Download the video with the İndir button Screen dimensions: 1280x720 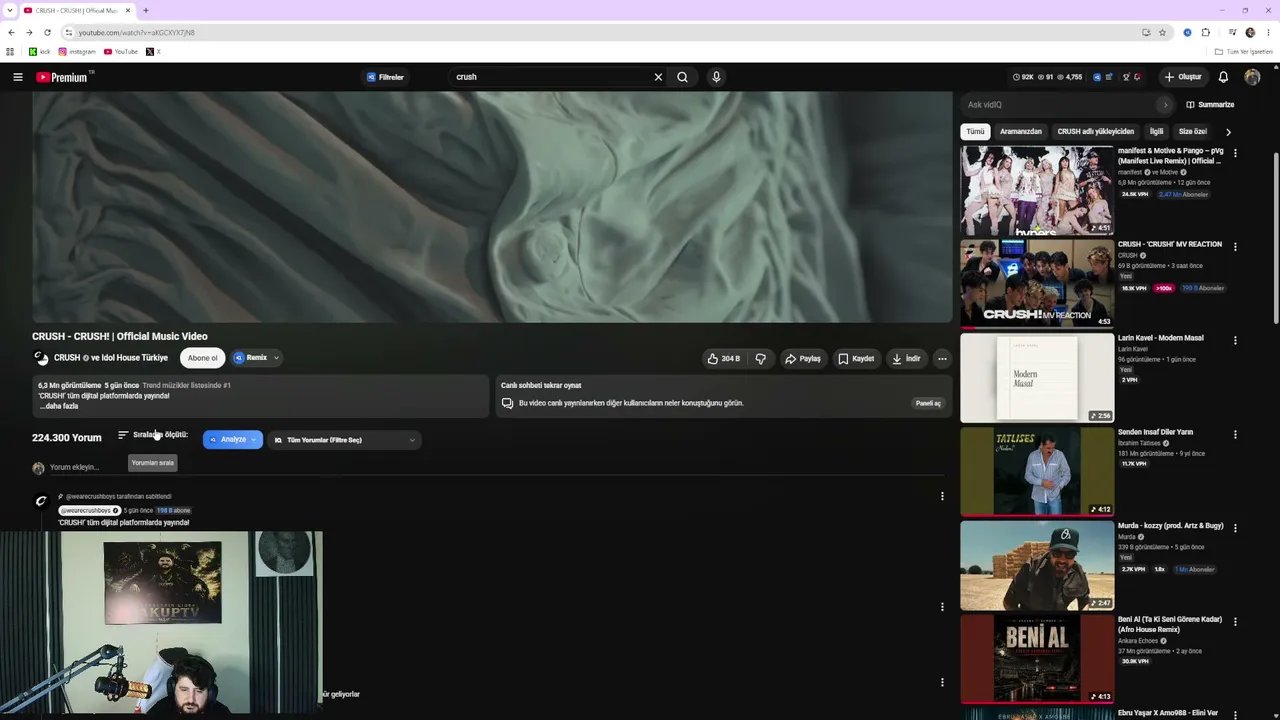[906, 358]
